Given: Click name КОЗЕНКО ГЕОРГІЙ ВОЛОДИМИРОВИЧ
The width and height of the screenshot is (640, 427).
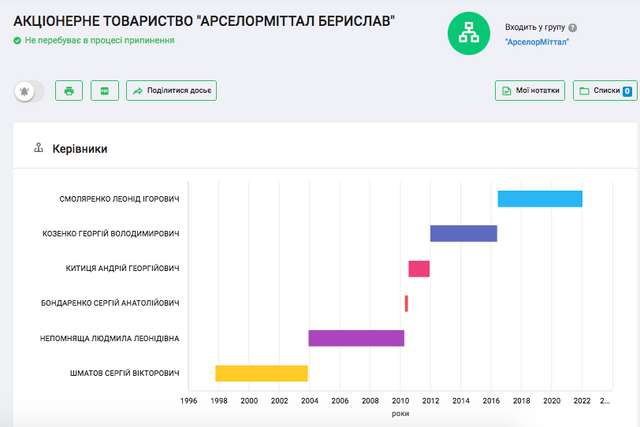Looking at the screenshot, I should 111,234.
